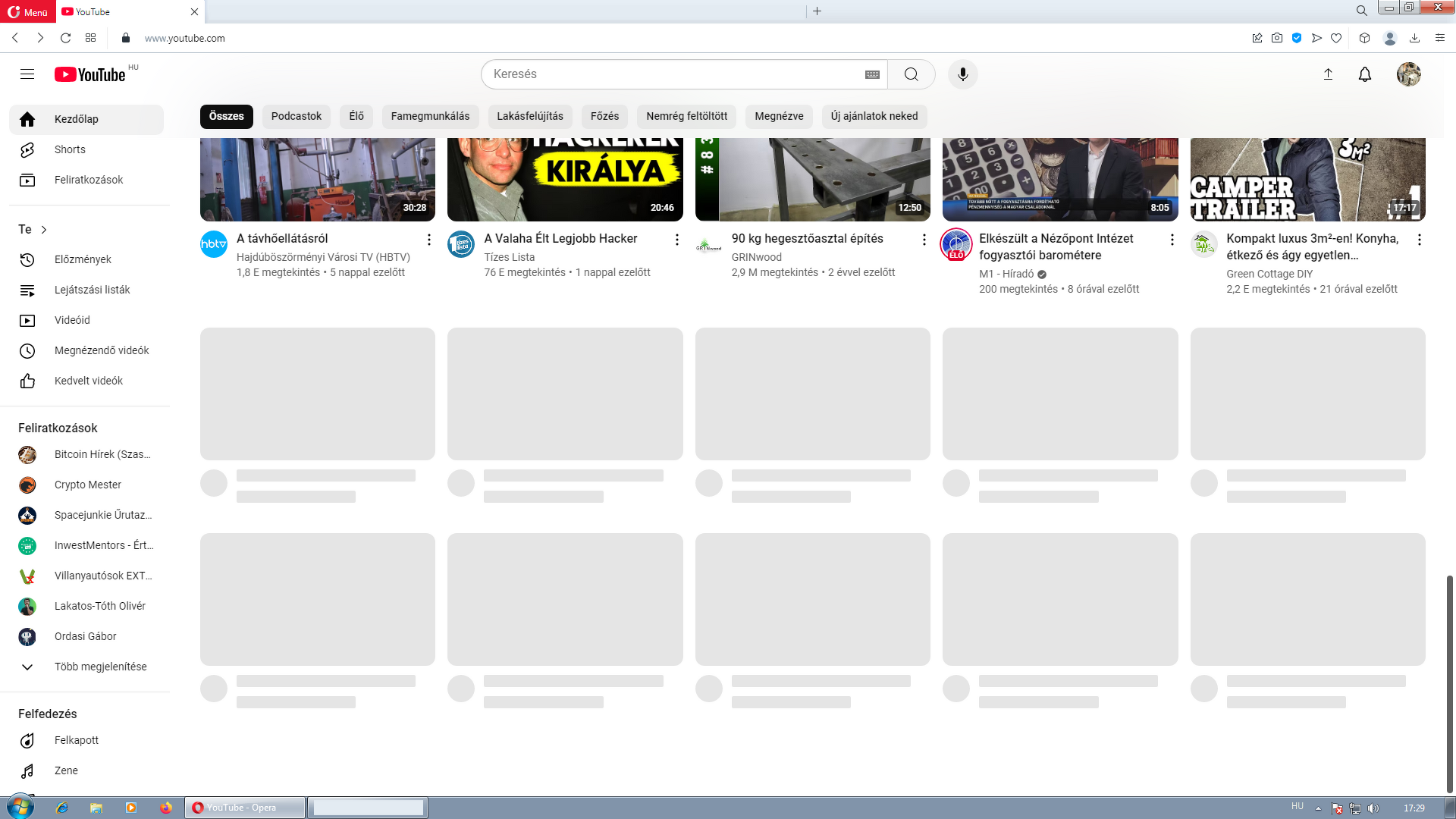The width and height of the screenshot is (1456, 819).
Task: Expand the Te section chevron
Action: point(43,230)
